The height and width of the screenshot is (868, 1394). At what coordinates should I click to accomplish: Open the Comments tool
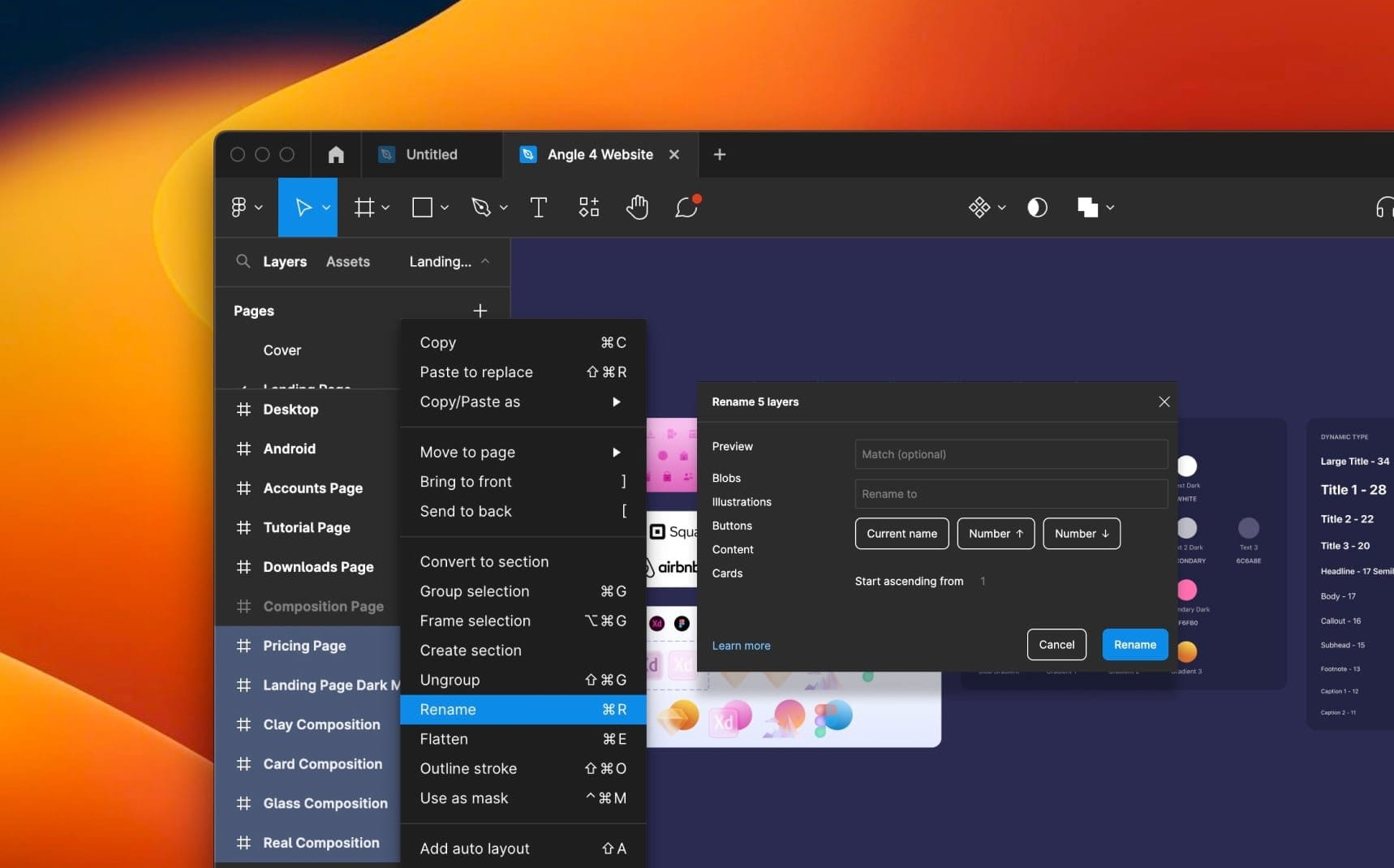point(686,208)
